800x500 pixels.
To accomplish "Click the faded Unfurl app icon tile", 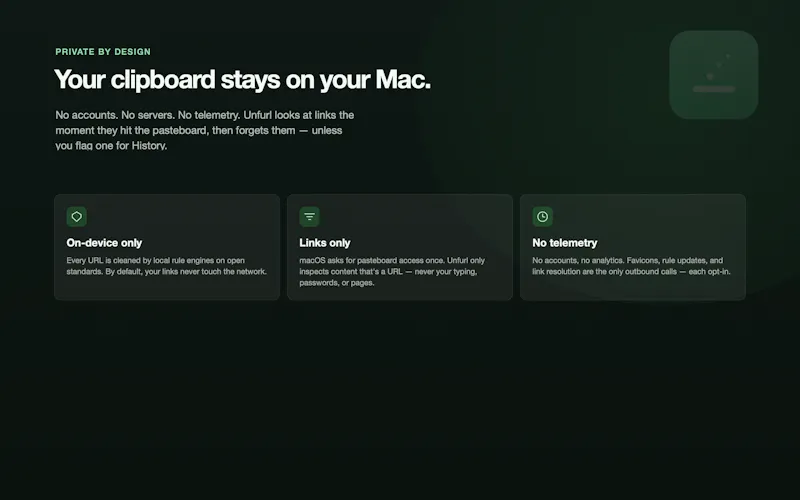I will (713, 74).
